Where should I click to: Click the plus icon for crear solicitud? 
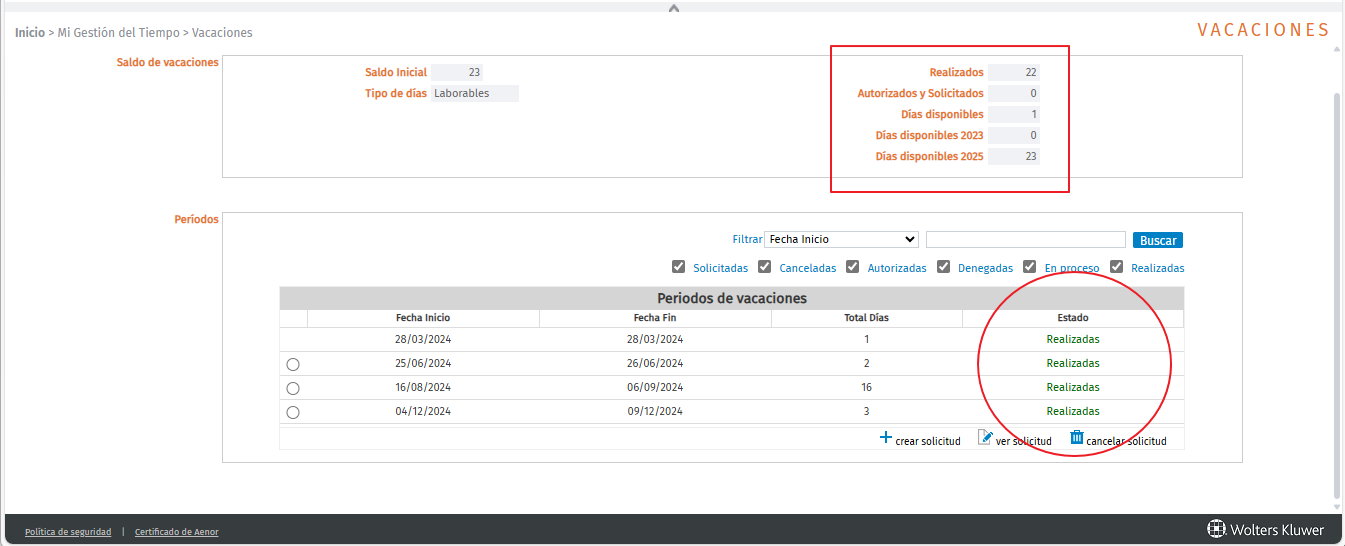(885, 437)
